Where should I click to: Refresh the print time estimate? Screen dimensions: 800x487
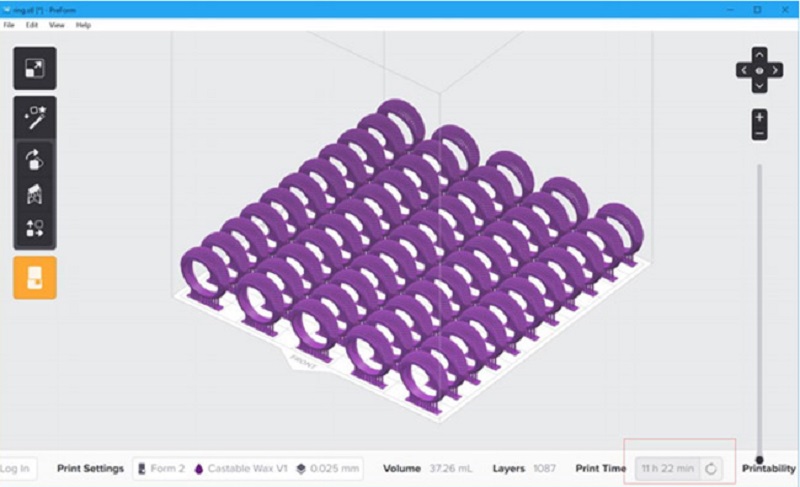[711, 468]
